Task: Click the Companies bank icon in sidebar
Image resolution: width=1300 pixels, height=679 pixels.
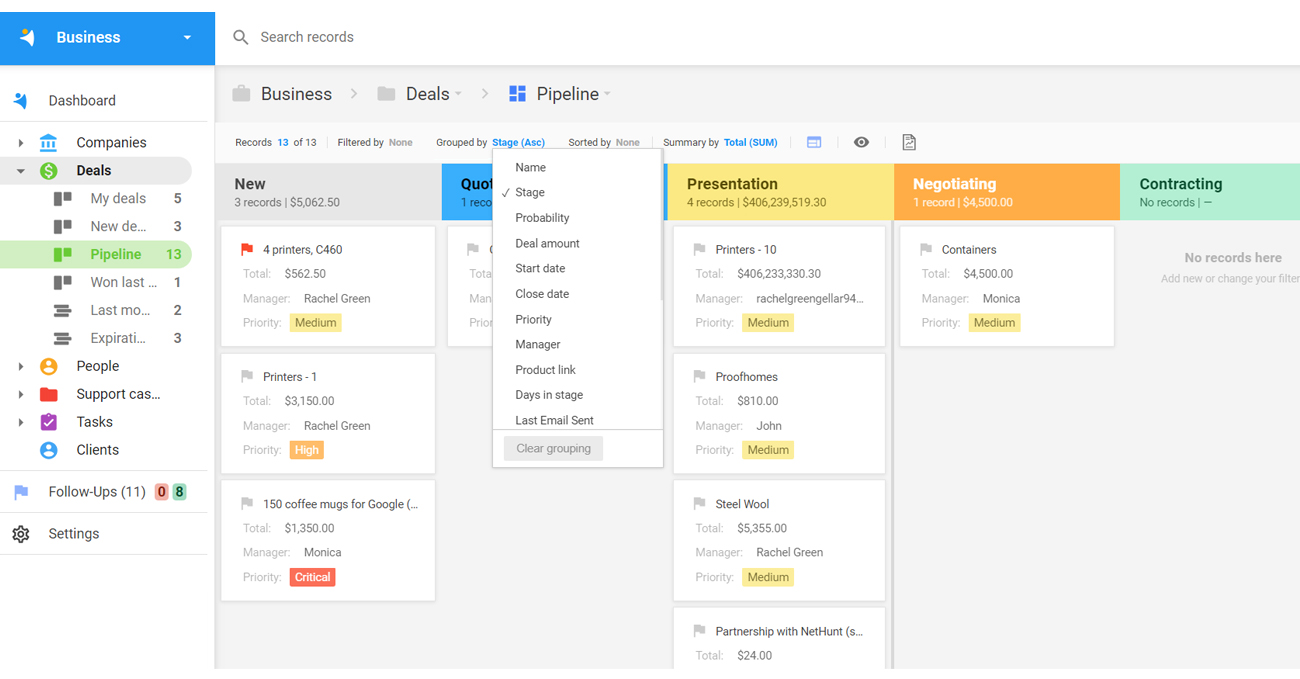Action: [x=48, y=143]
